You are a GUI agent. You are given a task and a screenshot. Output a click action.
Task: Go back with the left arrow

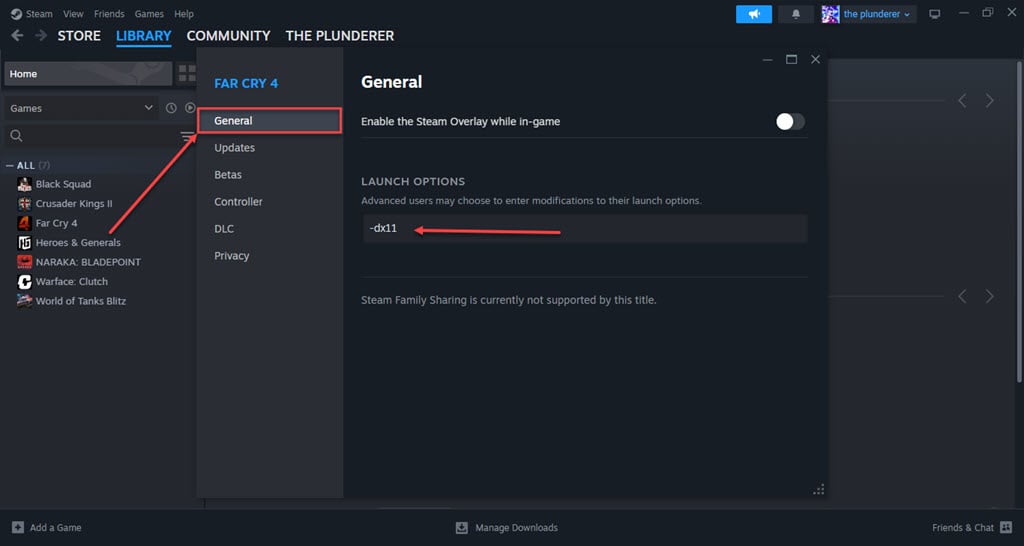[18, 35]
